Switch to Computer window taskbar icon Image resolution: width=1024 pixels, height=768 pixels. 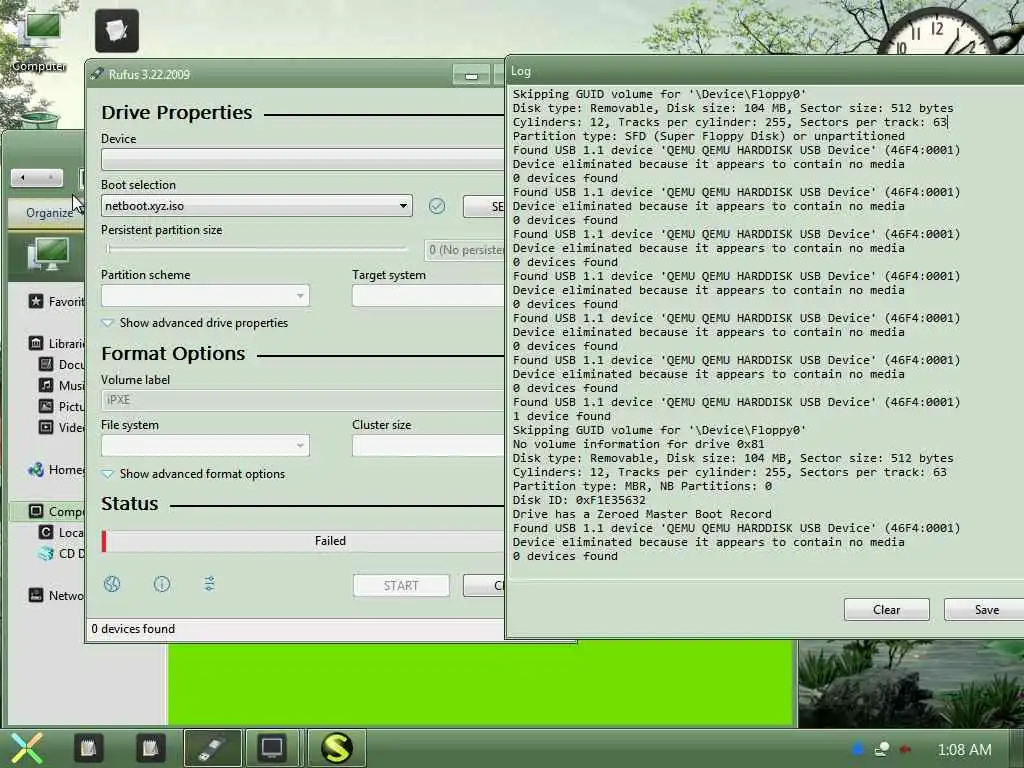[272, 748]
